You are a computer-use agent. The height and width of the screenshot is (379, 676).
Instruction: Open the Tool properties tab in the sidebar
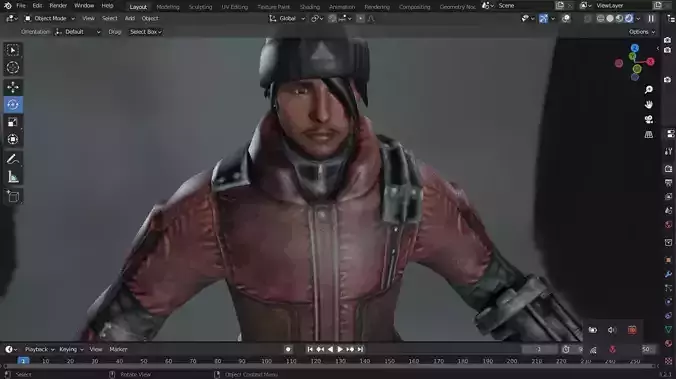pyautogui.click(x=668, y=151)
